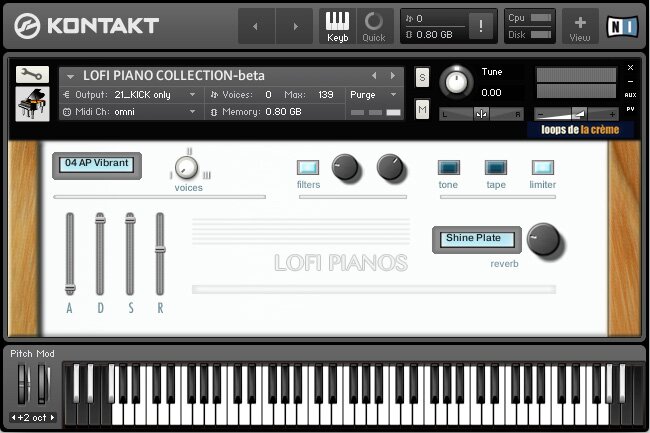
Task: Toggle the limiter switch
Action: 543,167
